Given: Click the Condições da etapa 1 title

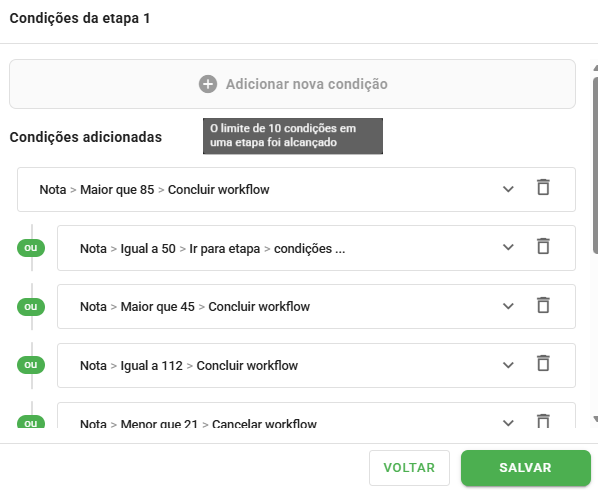Looking at the screenshot, I should (80, 18).
